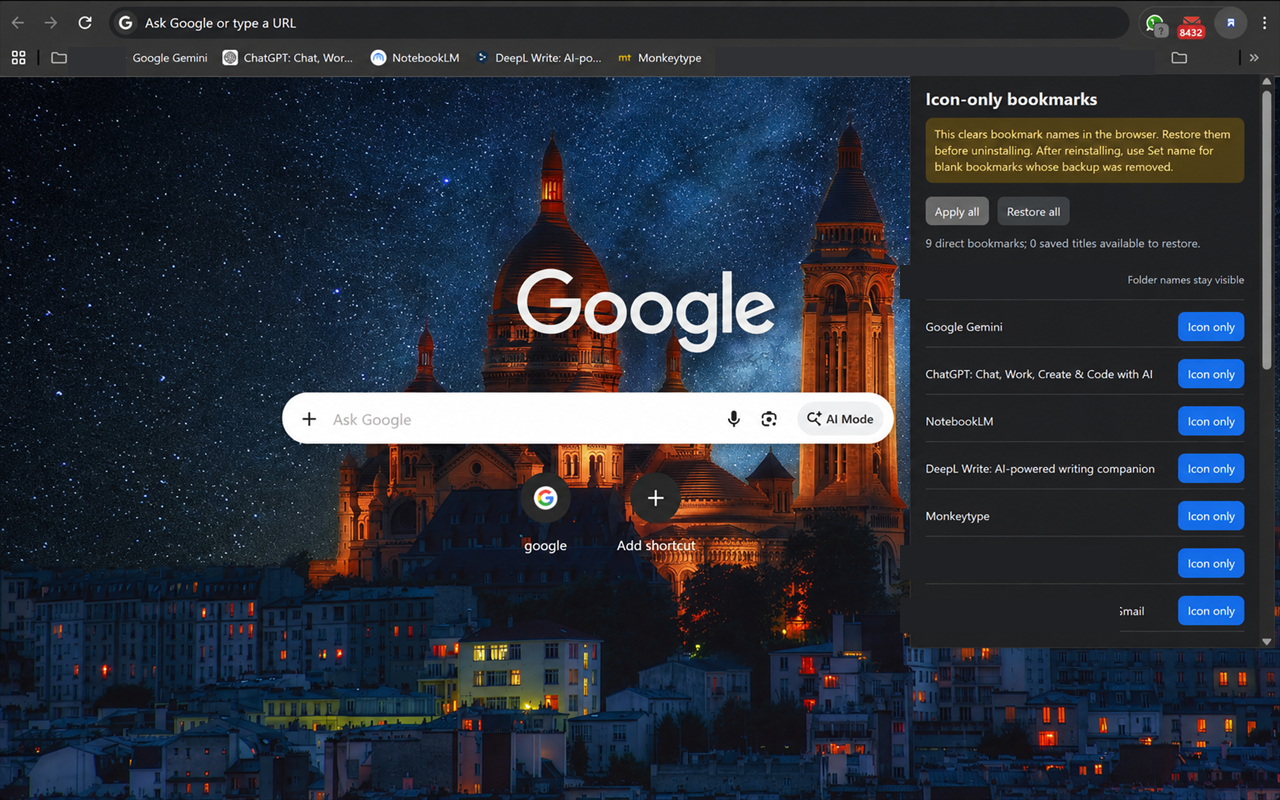
Task: Click the Add shortcut plus tile
Action: [656, 514]
